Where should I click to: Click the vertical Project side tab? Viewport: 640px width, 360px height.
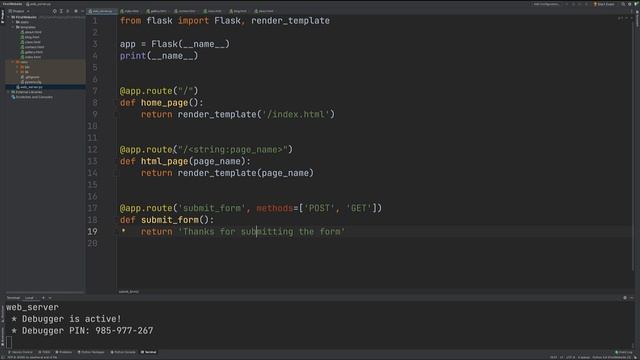click(2, 16)
